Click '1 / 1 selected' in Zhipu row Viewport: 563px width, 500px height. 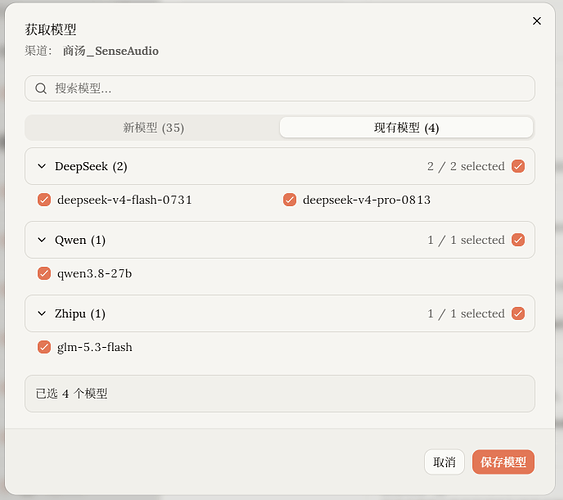point(466,314)
